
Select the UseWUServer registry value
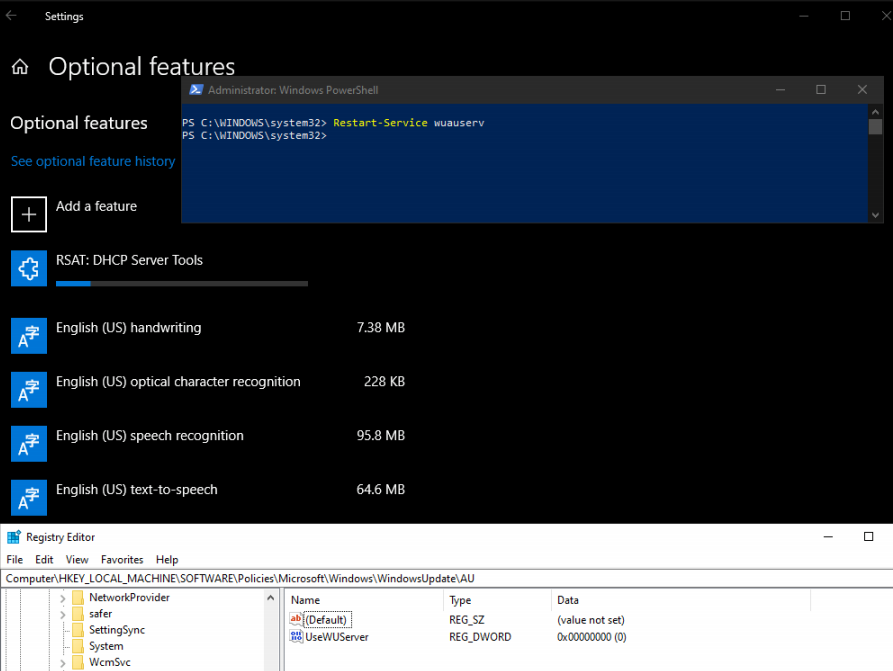click(x=337, y=637)
